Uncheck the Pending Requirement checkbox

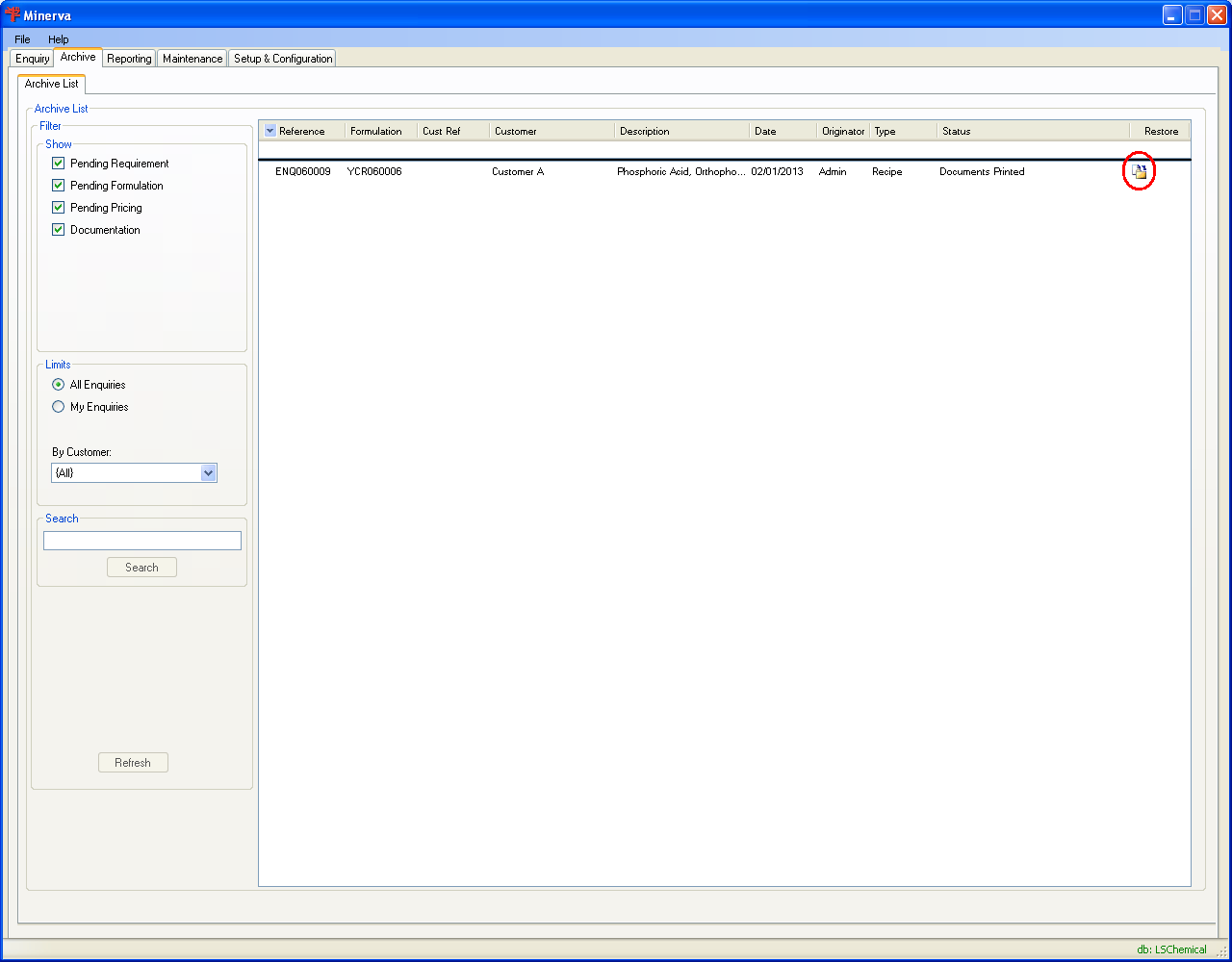coord(59,164)
